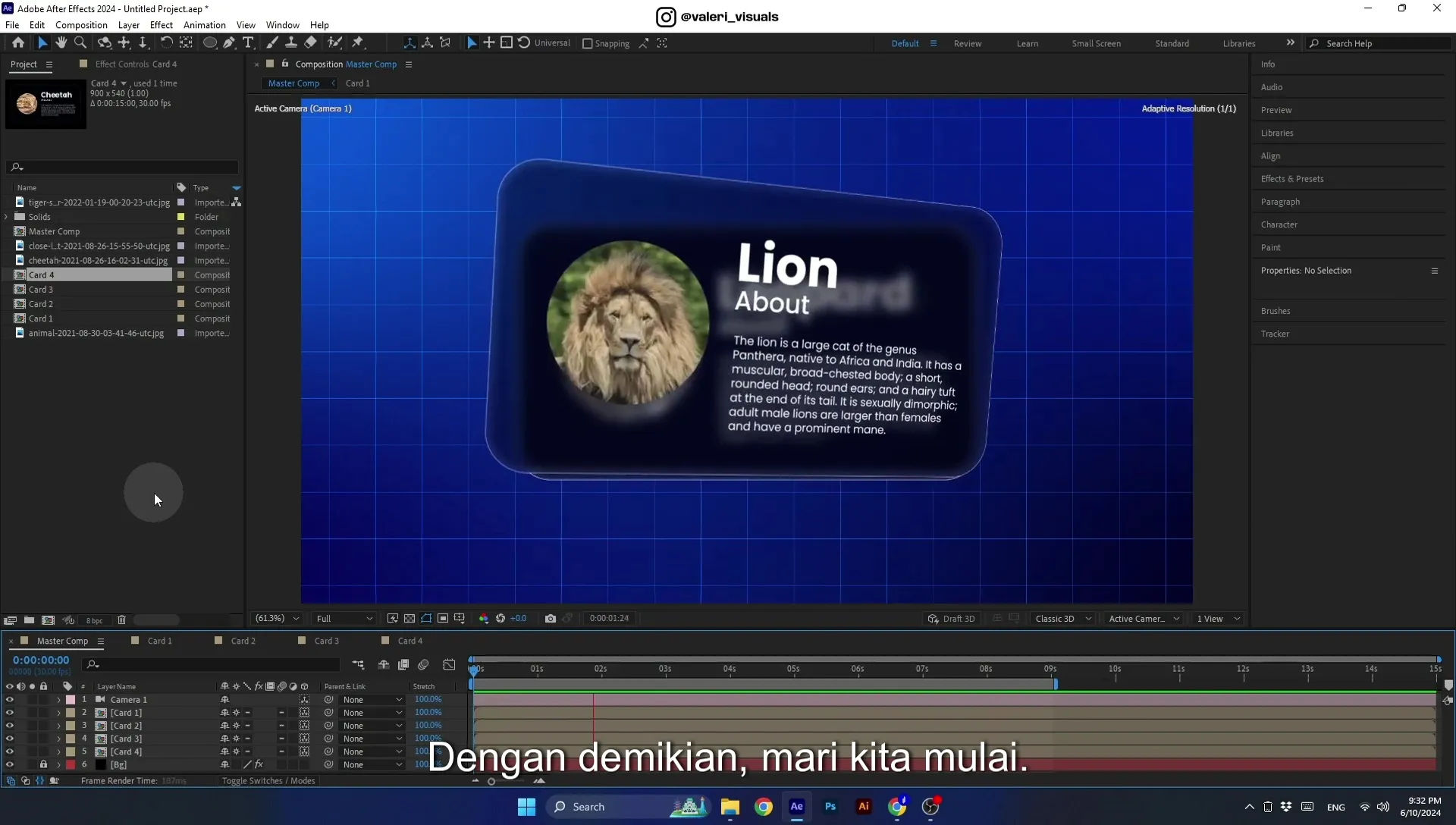
Task: Hide the Camera 1 layer visibility
Action: pos(10,700)
